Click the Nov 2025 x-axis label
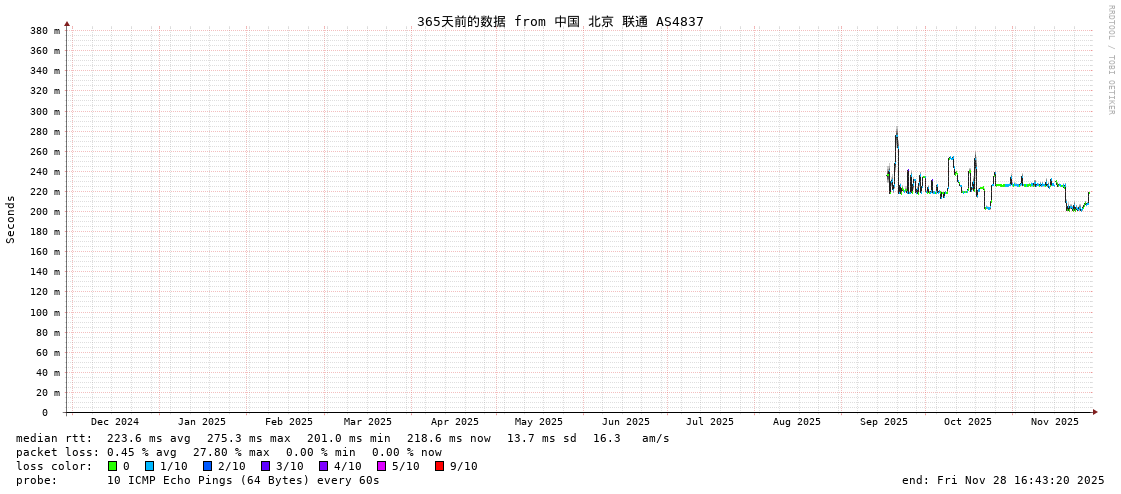Screen dimensions: 1121x494 [x=1055, y=422]
